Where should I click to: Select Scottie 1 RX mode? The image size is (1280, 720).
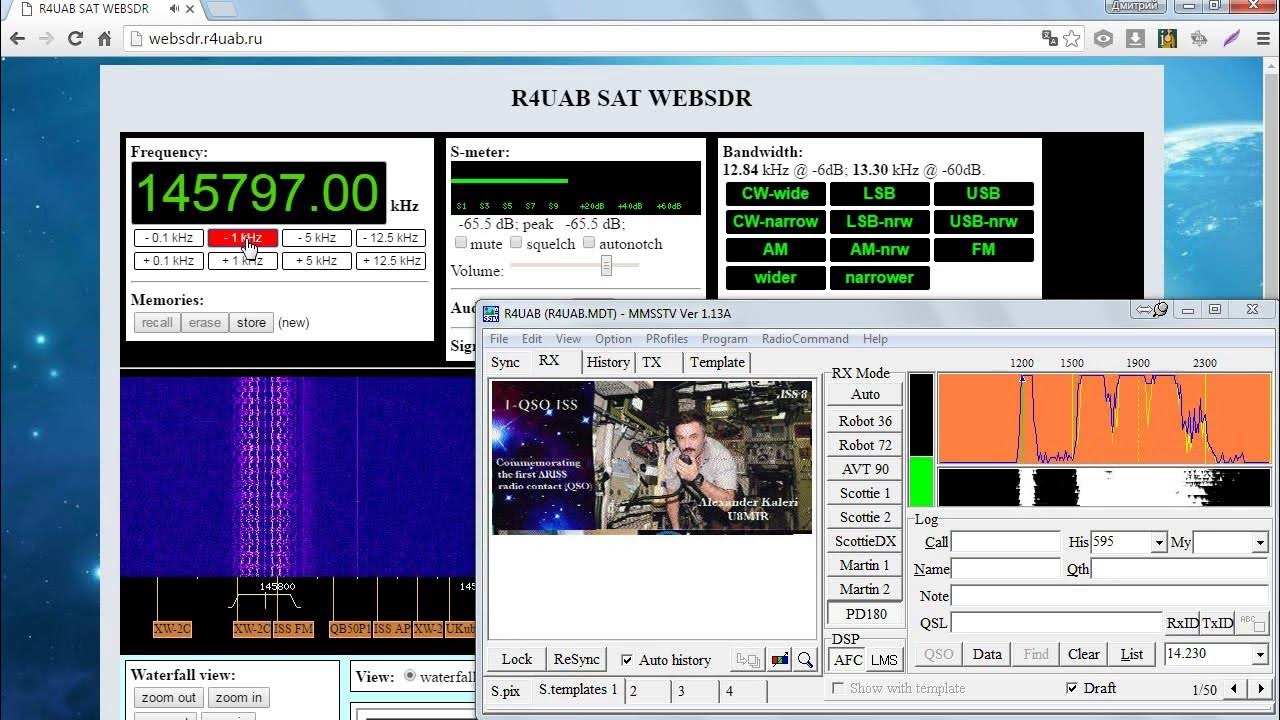pyautogui.click(x=865, y=493)
